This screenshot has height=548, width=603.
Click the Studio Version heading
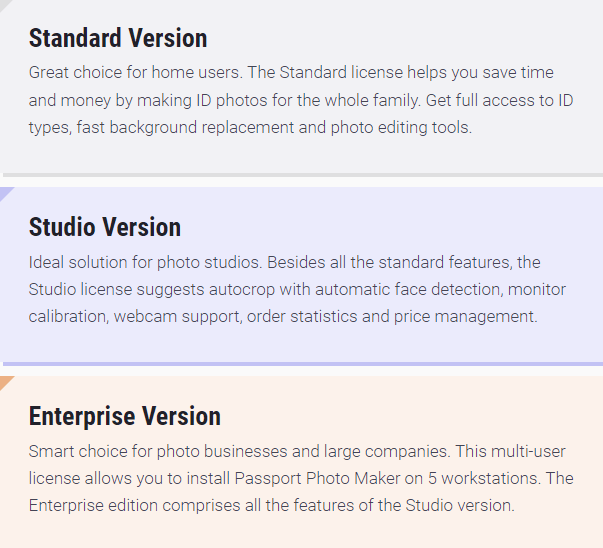point(105,227)
